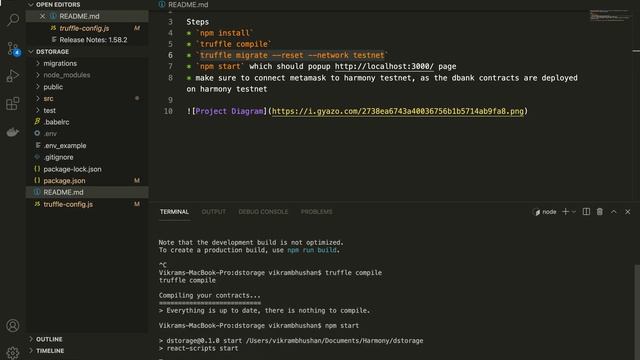Open the Run and Debug view

[x=13, y=76]
